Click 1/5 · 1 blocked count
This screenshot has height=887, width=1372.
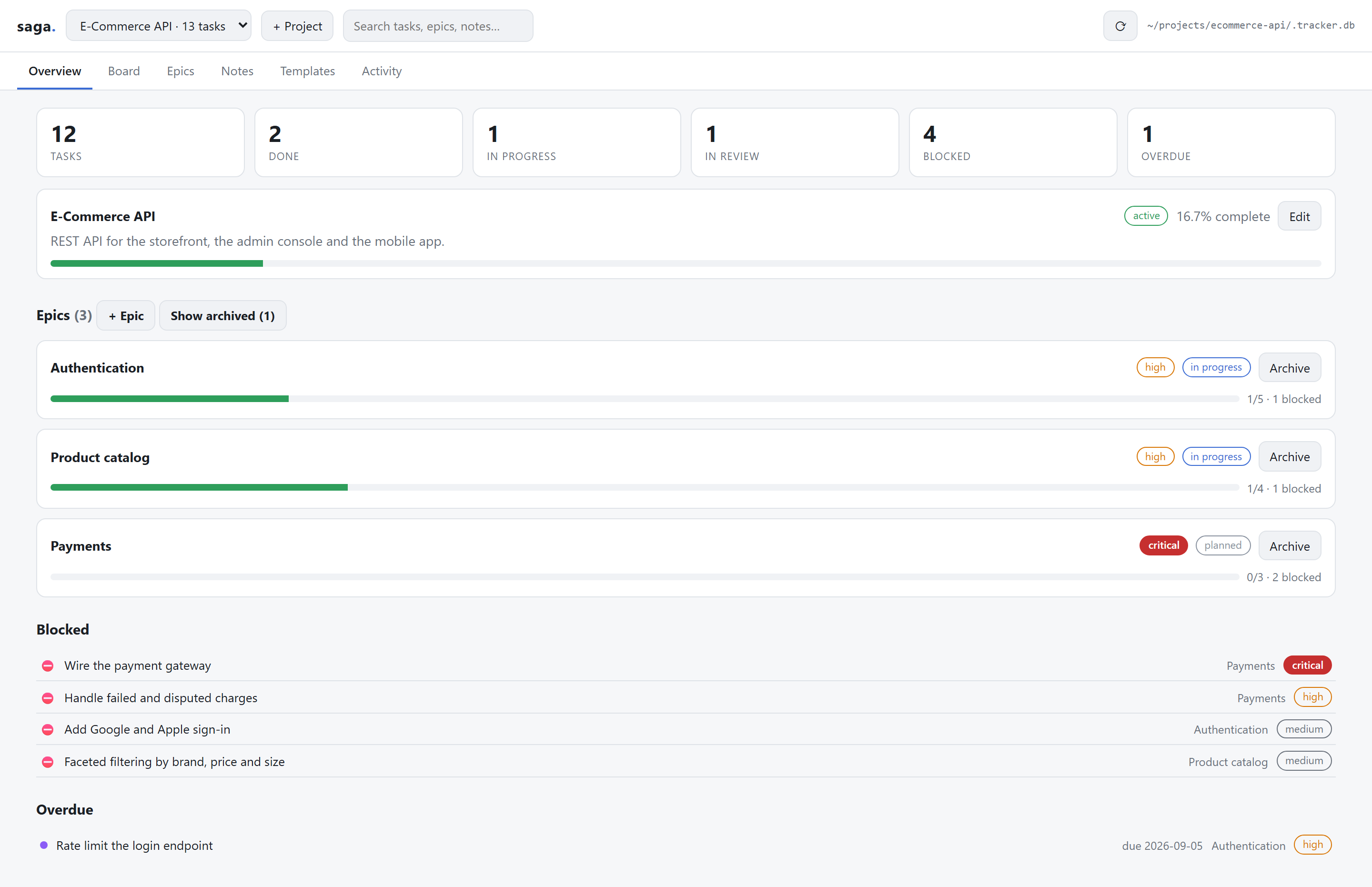click(x=1284, y=399)
